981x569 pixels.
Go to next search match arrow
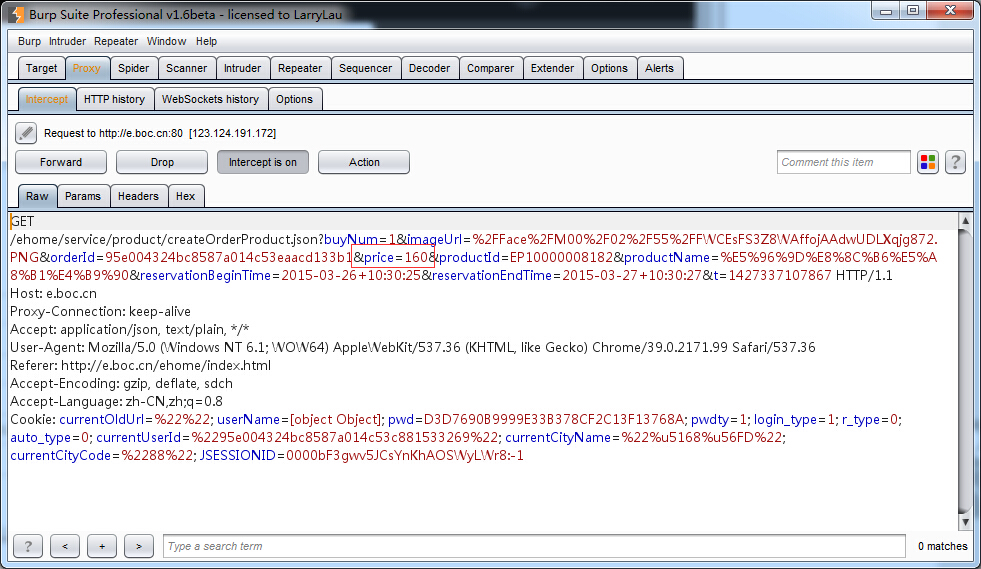tap(139, 546)
